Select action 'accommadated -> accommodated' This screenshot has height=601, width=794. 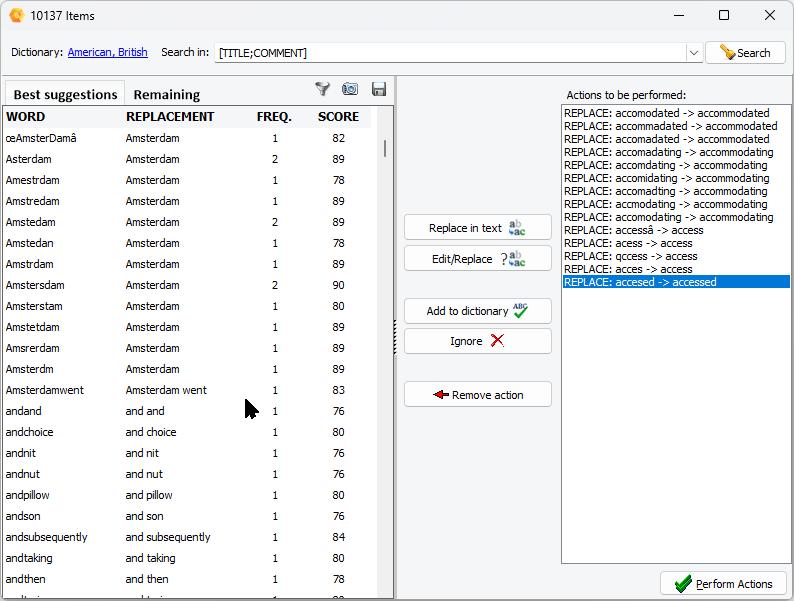click(676, 126)
